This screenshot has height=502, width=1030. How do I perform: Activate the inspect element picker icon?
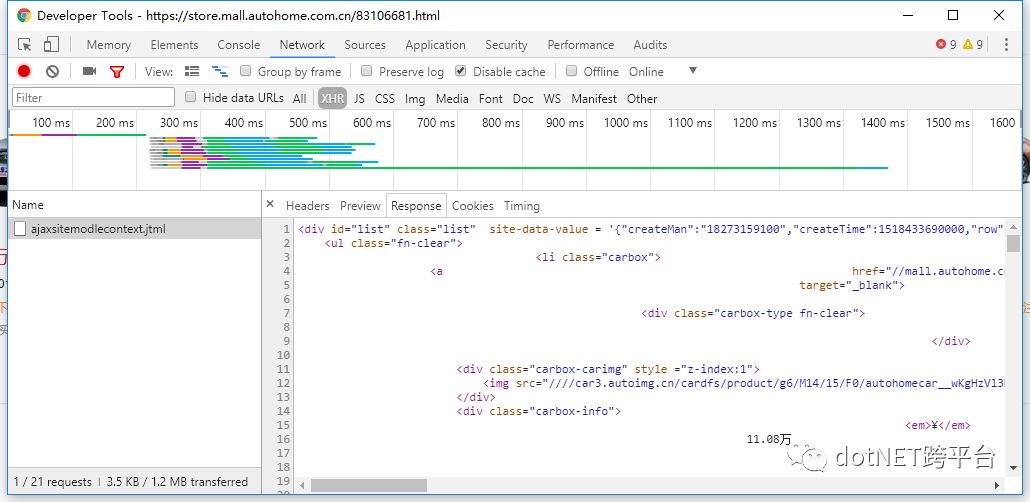(x=25, y=45)
